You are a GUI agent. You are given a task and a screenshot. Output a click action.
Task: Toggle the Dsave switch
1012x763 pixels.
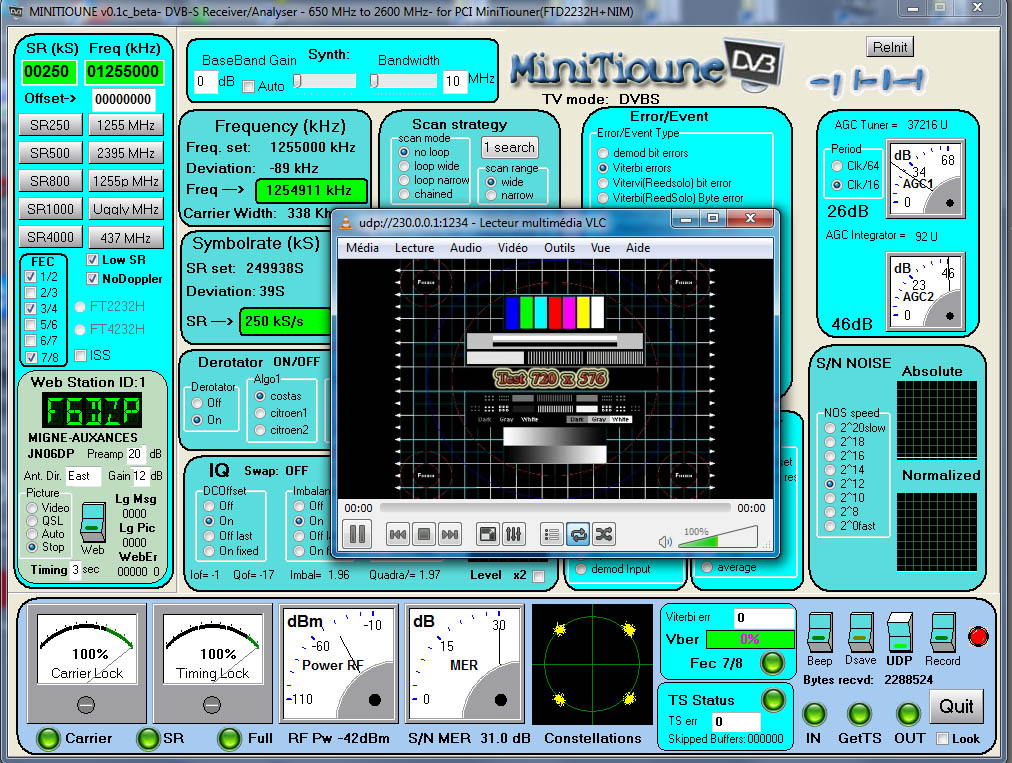click(x=860, y=633)
